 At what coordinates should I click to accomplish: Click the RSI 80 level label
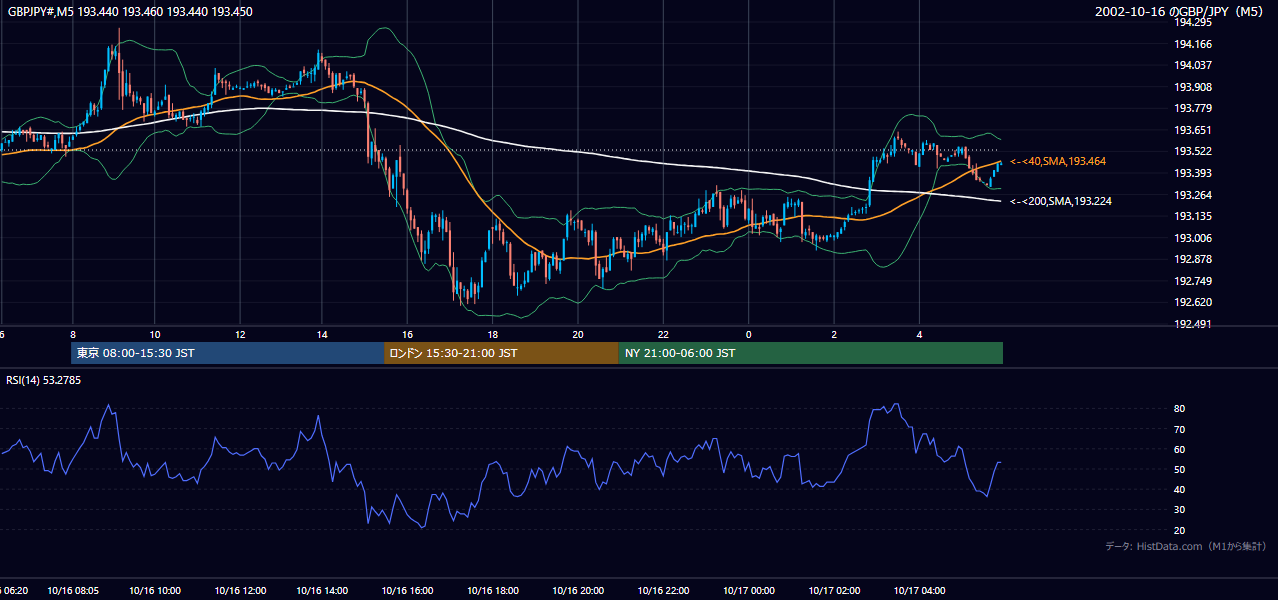click(1180, 409)
